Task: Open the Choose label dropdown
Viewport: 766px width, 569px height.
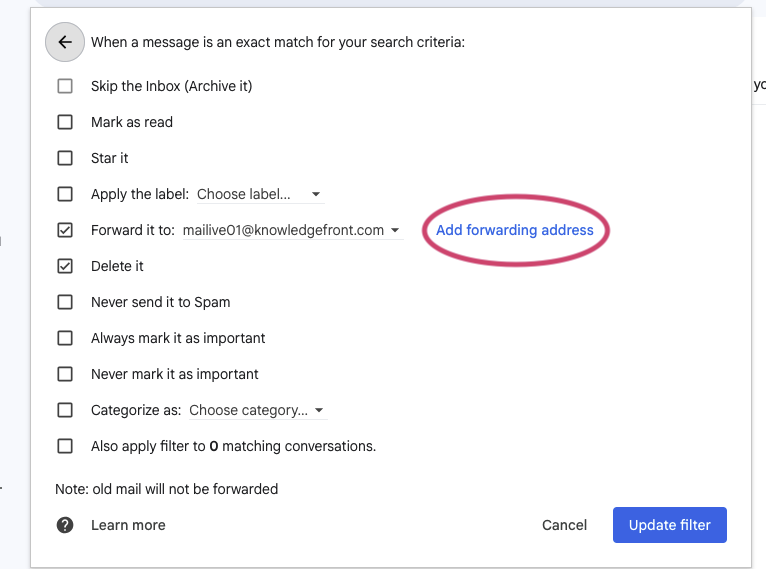Action: click(x=259, y=194)
